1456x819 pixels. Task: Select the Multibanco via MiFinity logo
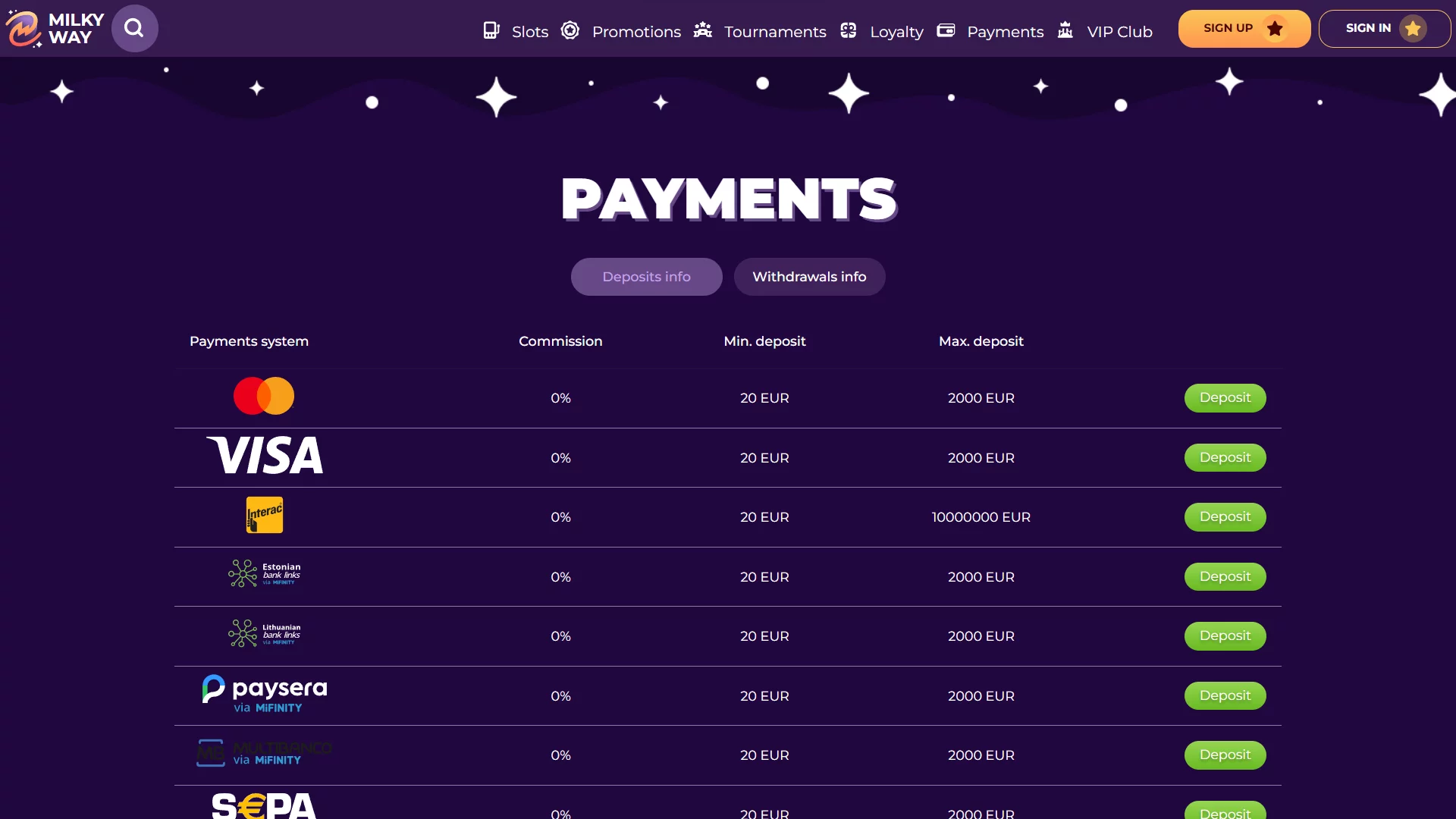pos(265,753)
